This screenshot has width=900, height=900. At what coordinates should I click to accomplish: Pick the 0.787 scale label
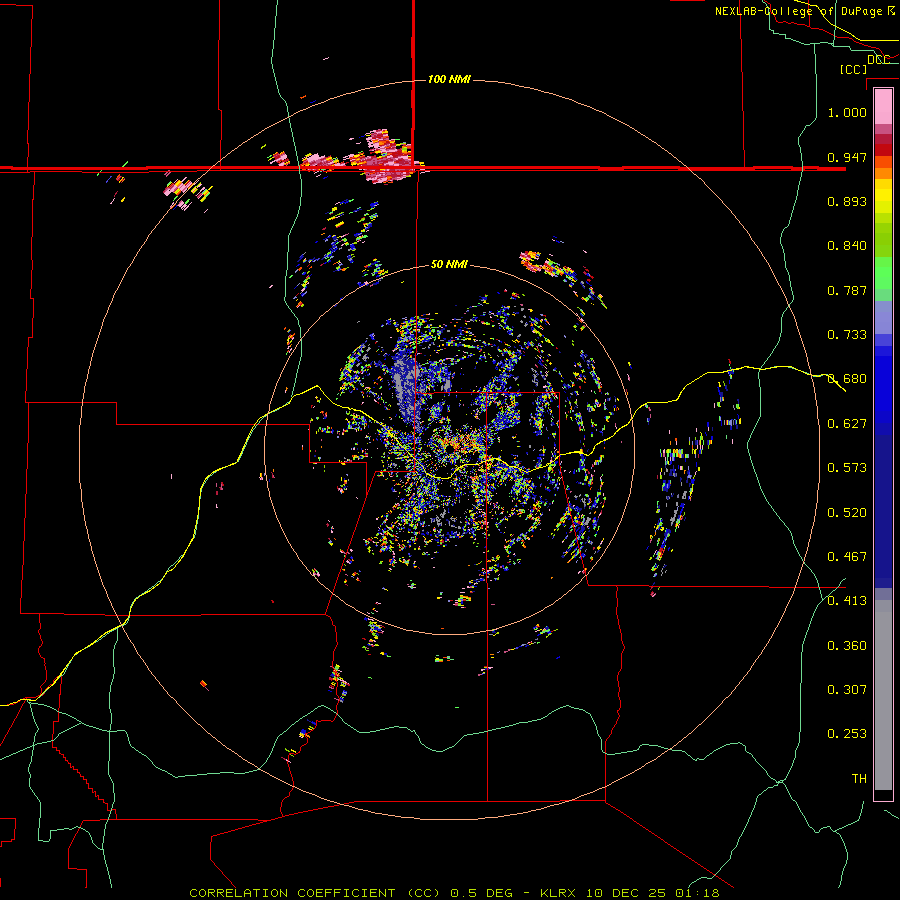tap(847, 290)
